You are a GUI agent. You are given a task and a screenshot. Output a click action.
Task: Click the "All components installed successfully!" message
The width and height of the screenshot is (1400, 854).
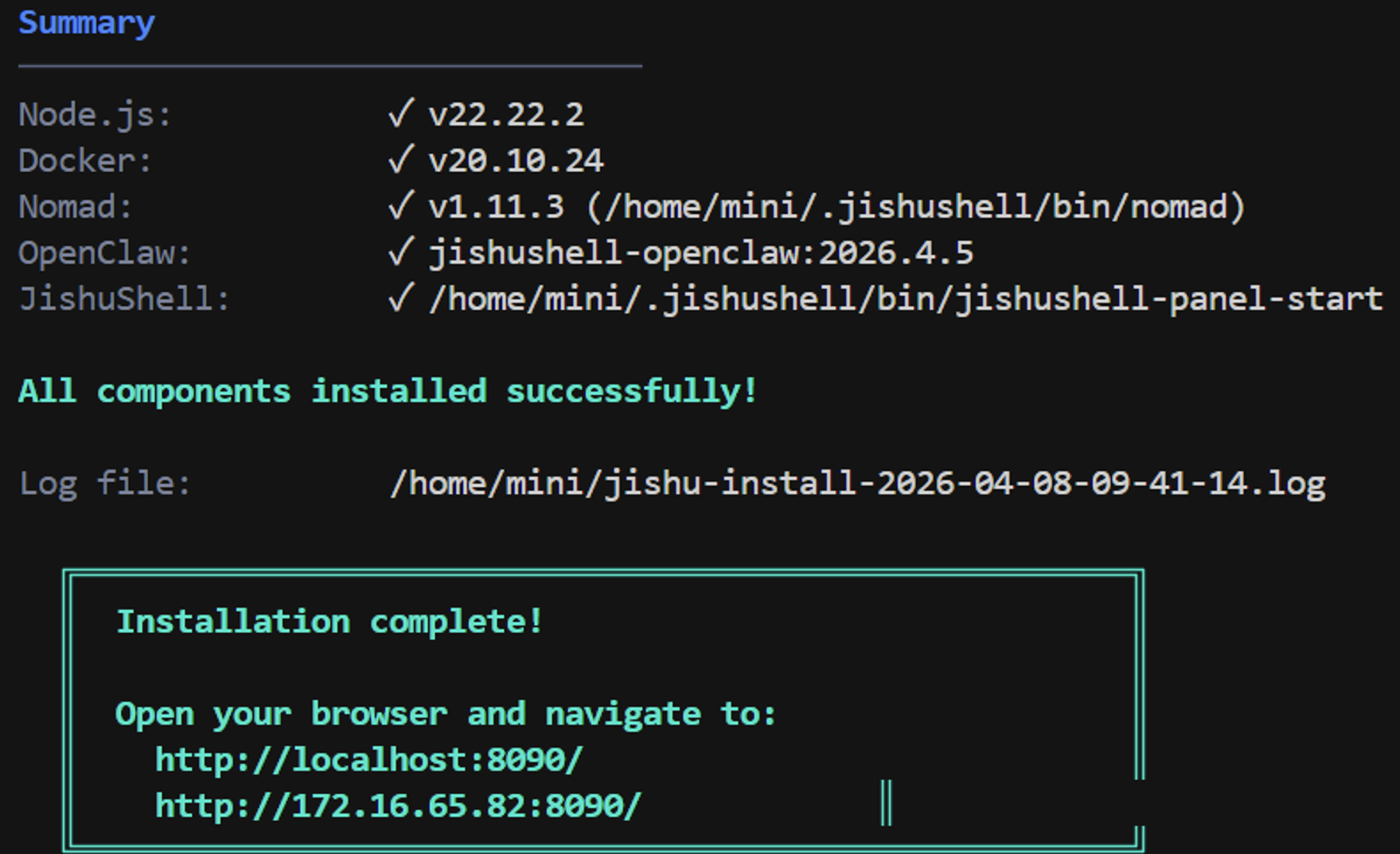pyautogui.click(x=388, y=391)
